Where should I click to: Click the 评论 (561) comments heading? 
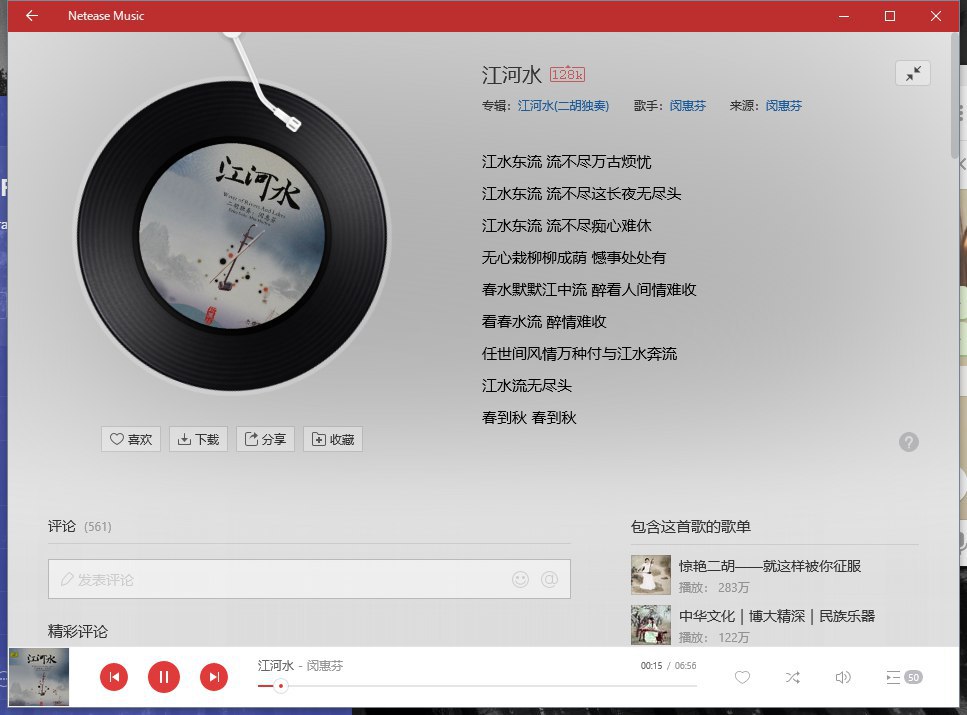[80, 526]
